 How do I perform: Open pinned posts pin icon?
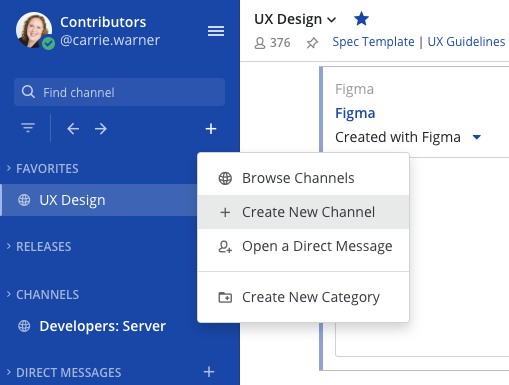pyautogui.click(x=312, y=43)
